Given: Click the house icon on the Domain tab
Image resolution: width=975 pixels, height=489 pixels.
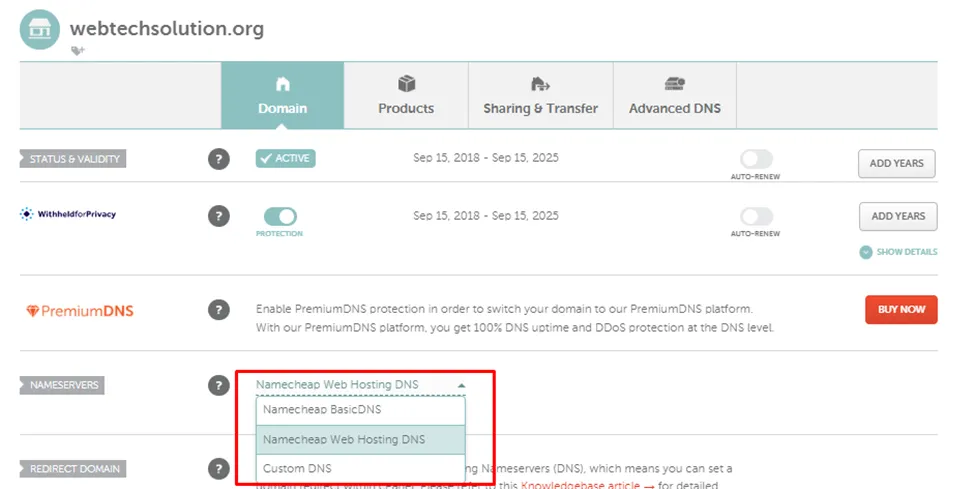Looking at the screenshot, I should (x=282, y=84).
